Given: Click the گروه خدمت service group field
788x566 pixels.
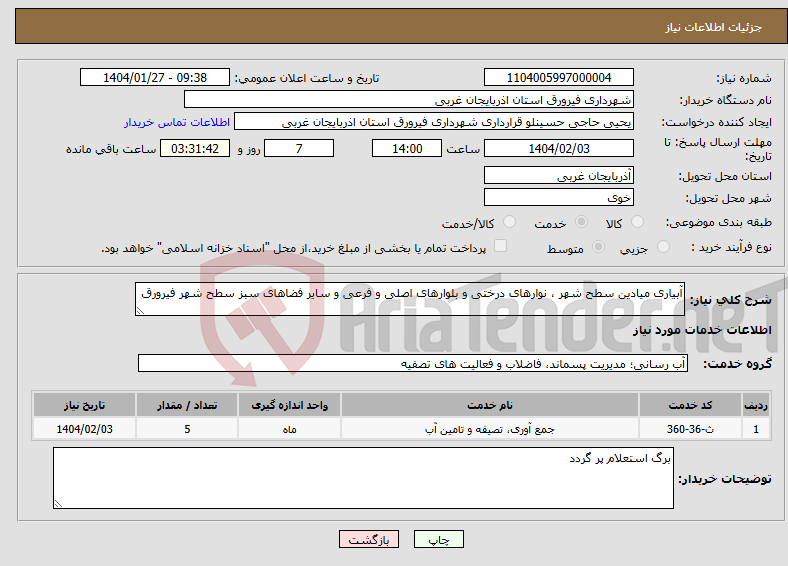Looking at the screenshot, I should click(x=413, y=363).
